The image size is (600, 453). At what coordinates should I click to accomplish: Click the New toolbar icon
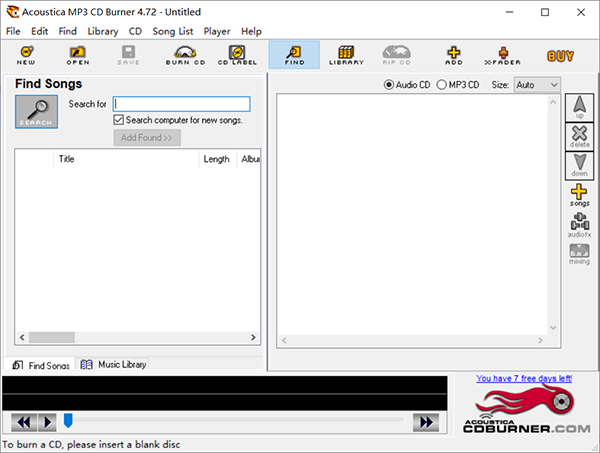[x=26, y=55]
